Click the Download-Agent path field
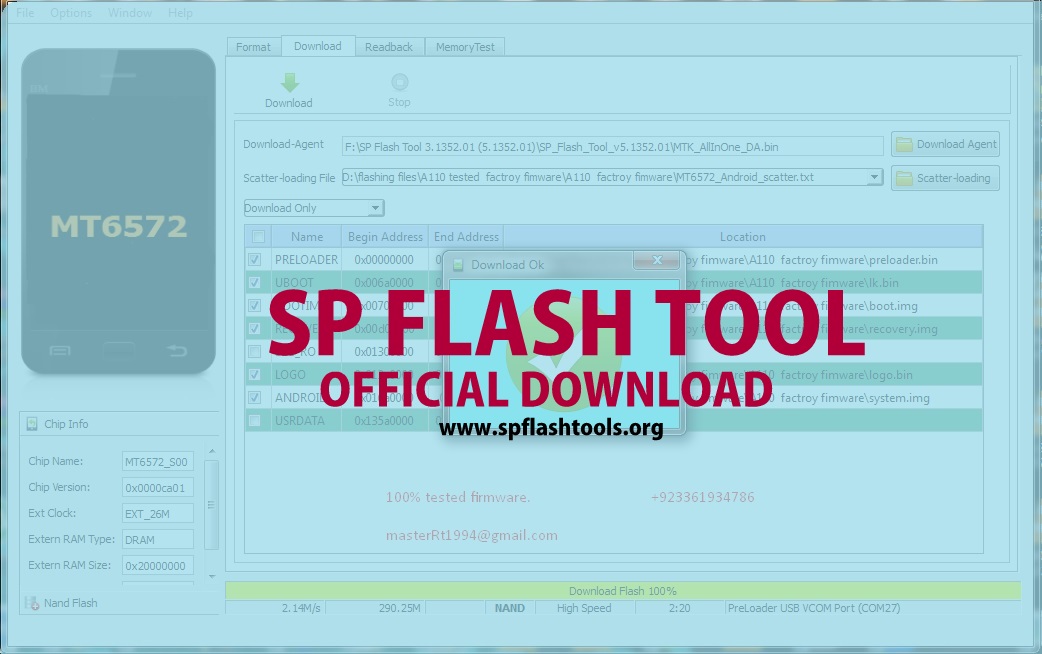Image resolution: width=1042 pixels, height=654 pixels. pos(612,146)
